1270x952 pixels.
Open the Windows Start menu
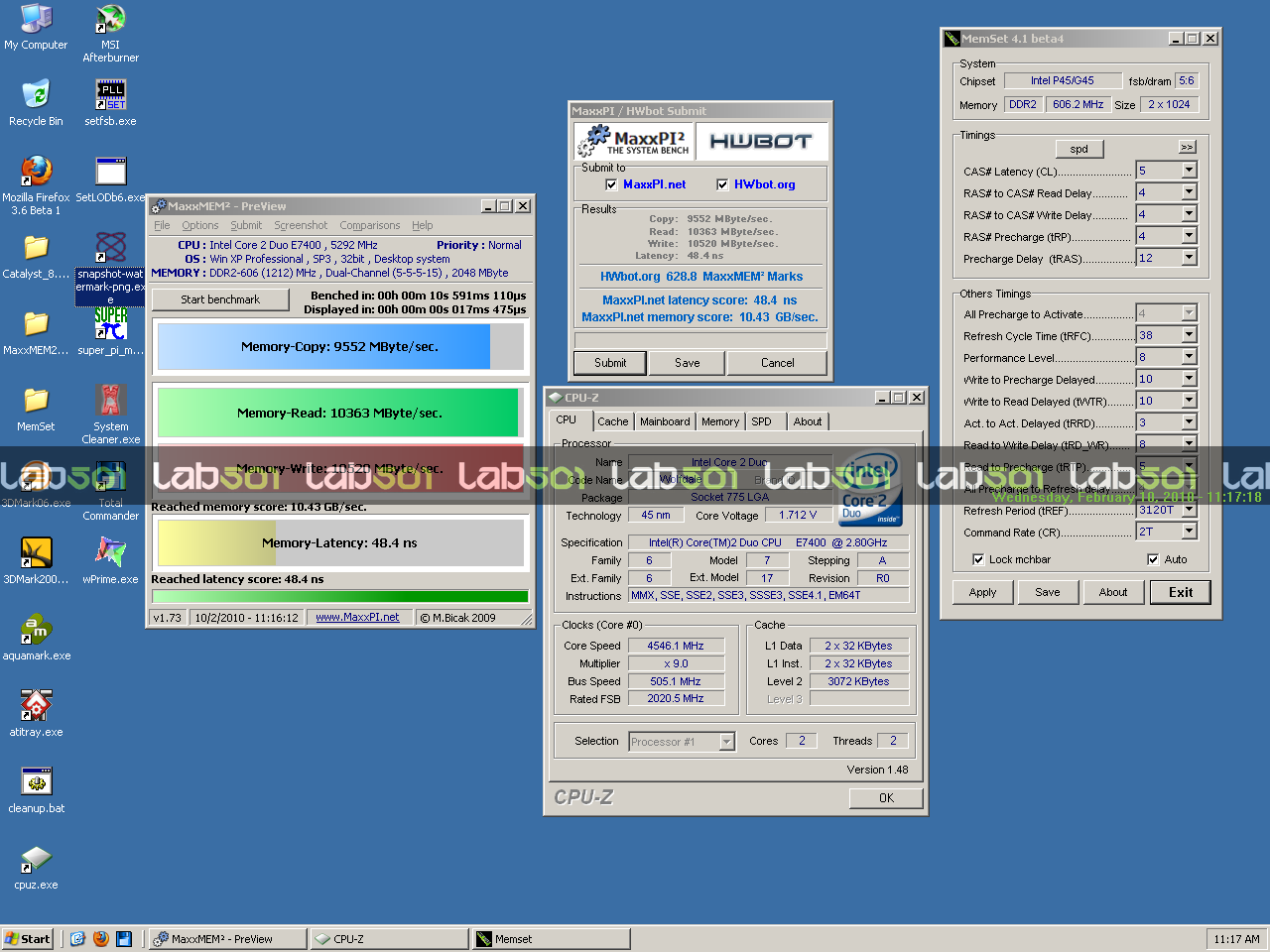28,938
